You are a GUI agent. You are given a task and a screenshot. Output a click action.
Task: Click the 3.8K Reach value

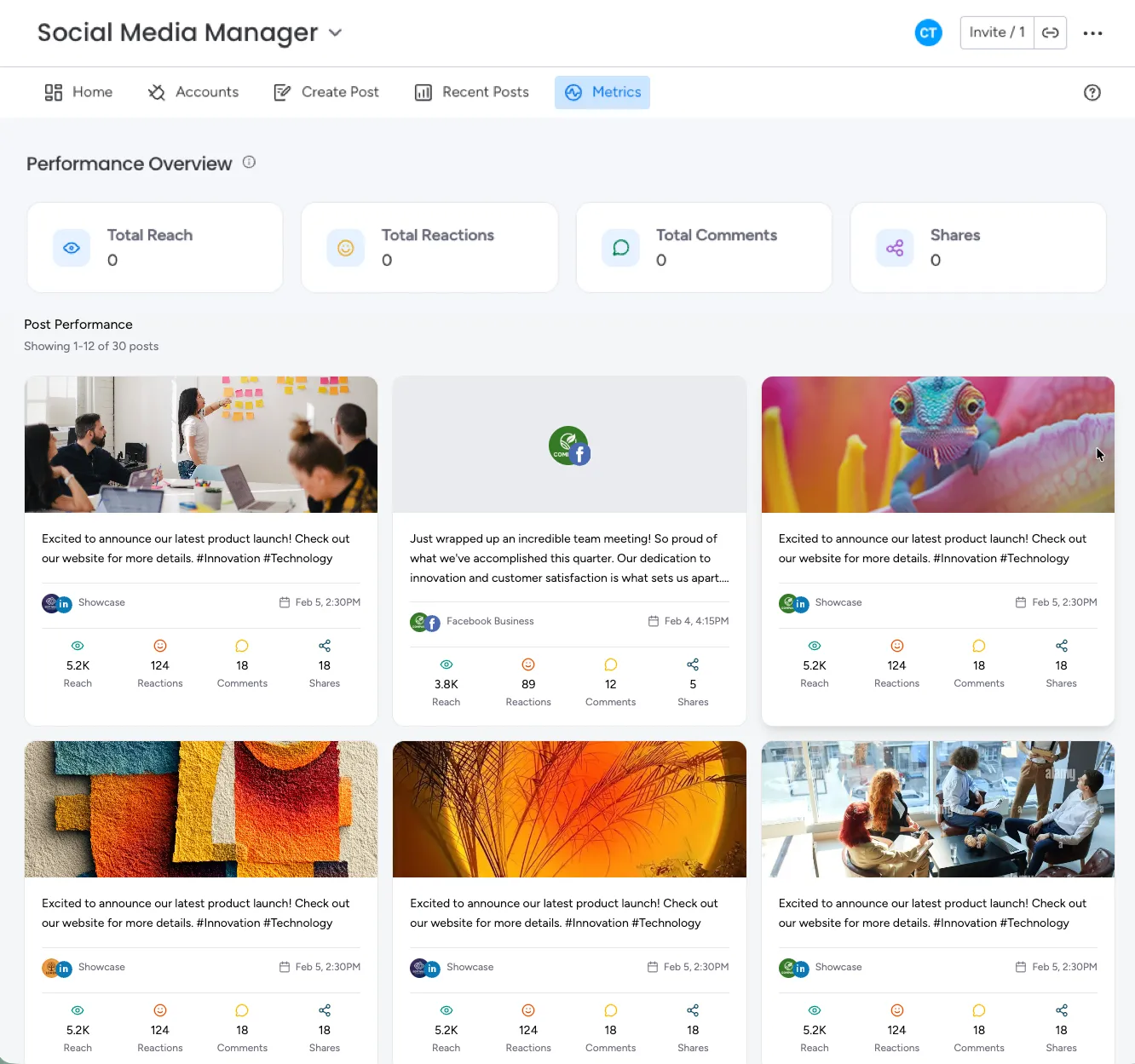447,684
